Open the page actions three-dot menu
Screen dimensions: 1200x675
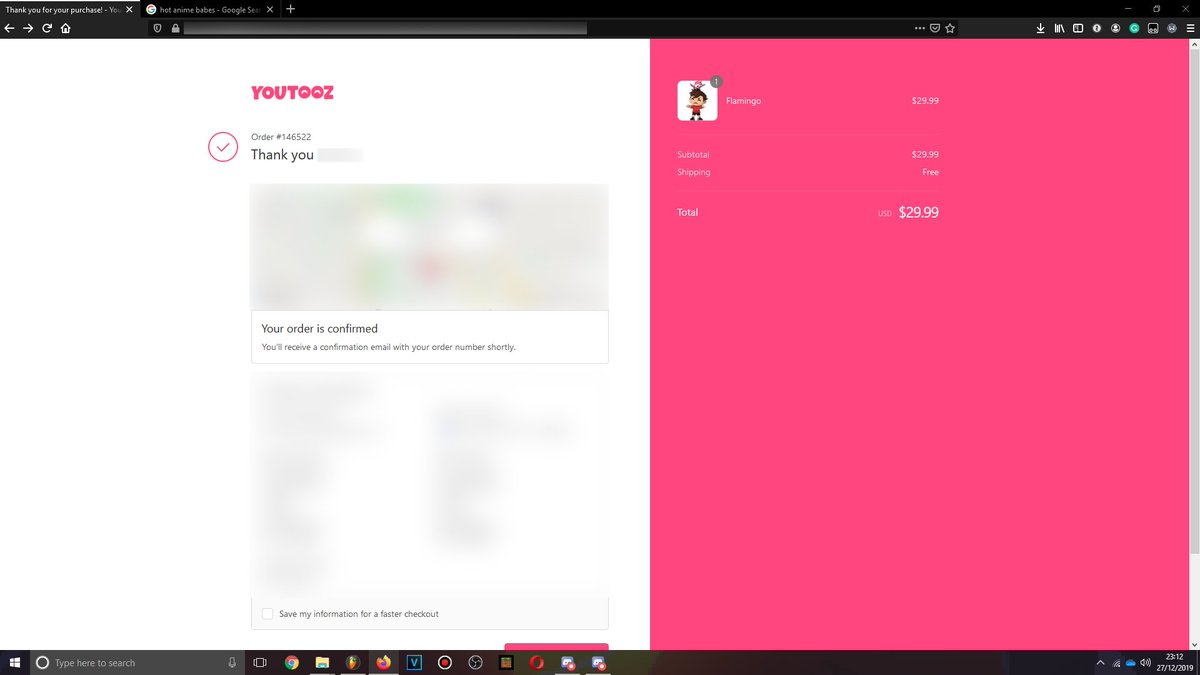pyautogui.click(x=919, y=28)
